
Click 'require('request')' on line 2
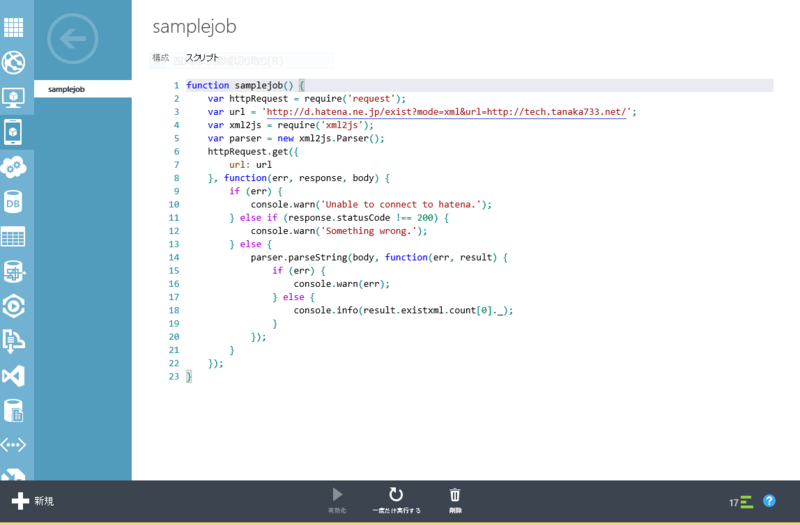point(353,98)
